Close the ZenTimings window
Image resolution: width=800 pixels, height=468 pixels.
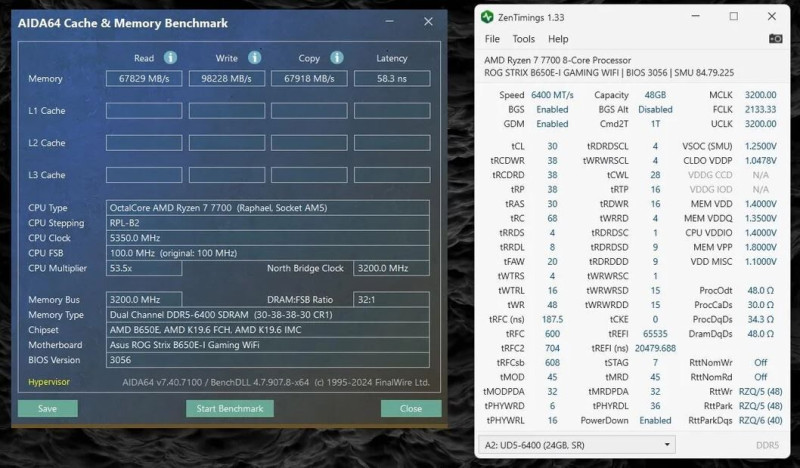click(771, 16)
